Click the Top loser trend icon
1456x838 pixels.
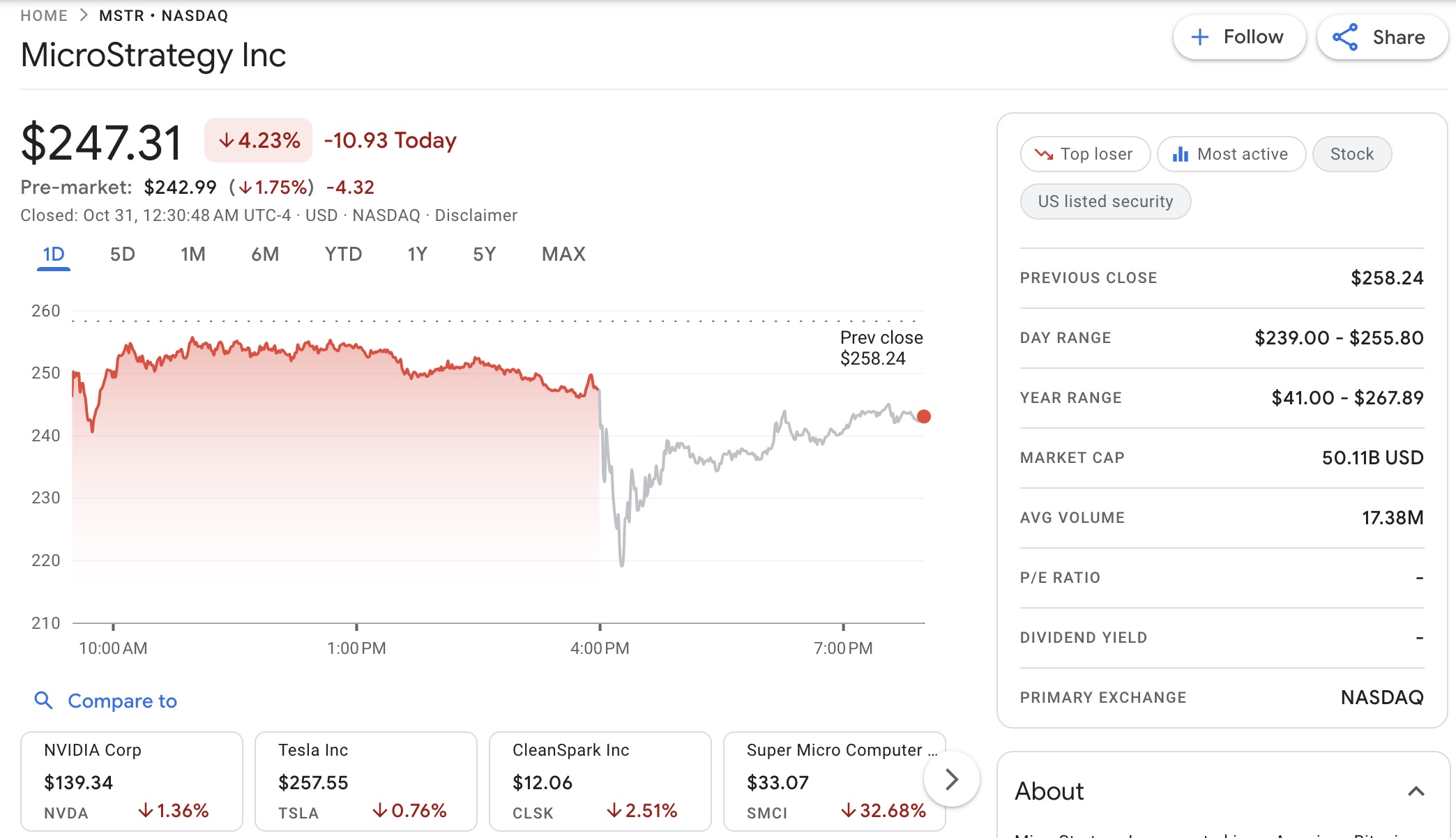click(1044, 154)
